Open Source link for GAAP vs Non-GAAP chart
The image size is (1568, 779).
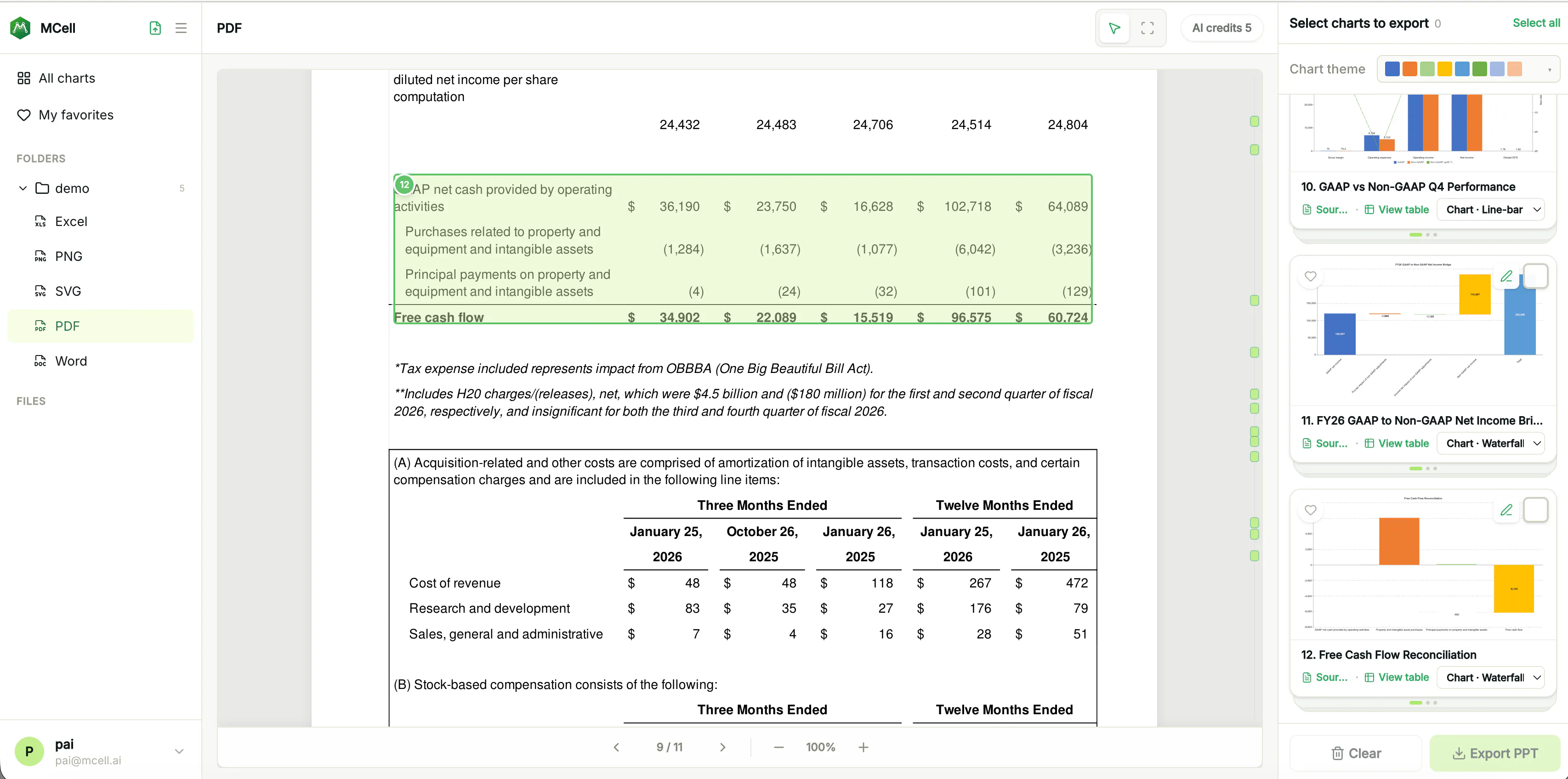point(1325,209)
